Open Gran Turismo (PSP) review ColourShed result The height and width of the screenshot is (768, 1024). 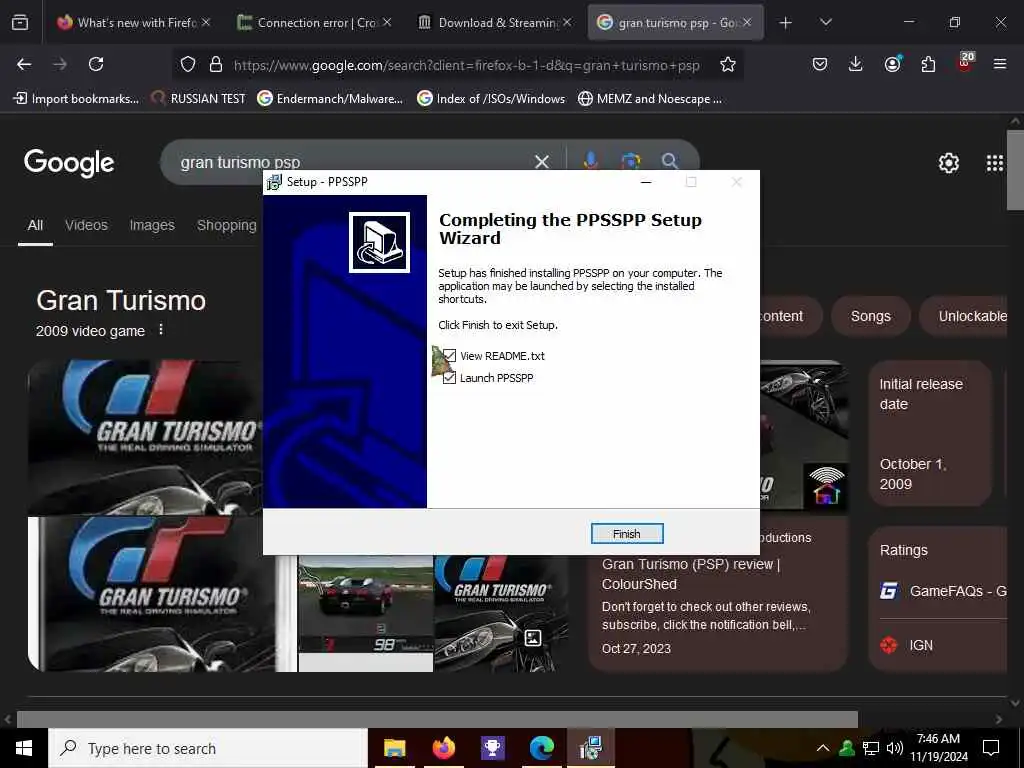691,574
